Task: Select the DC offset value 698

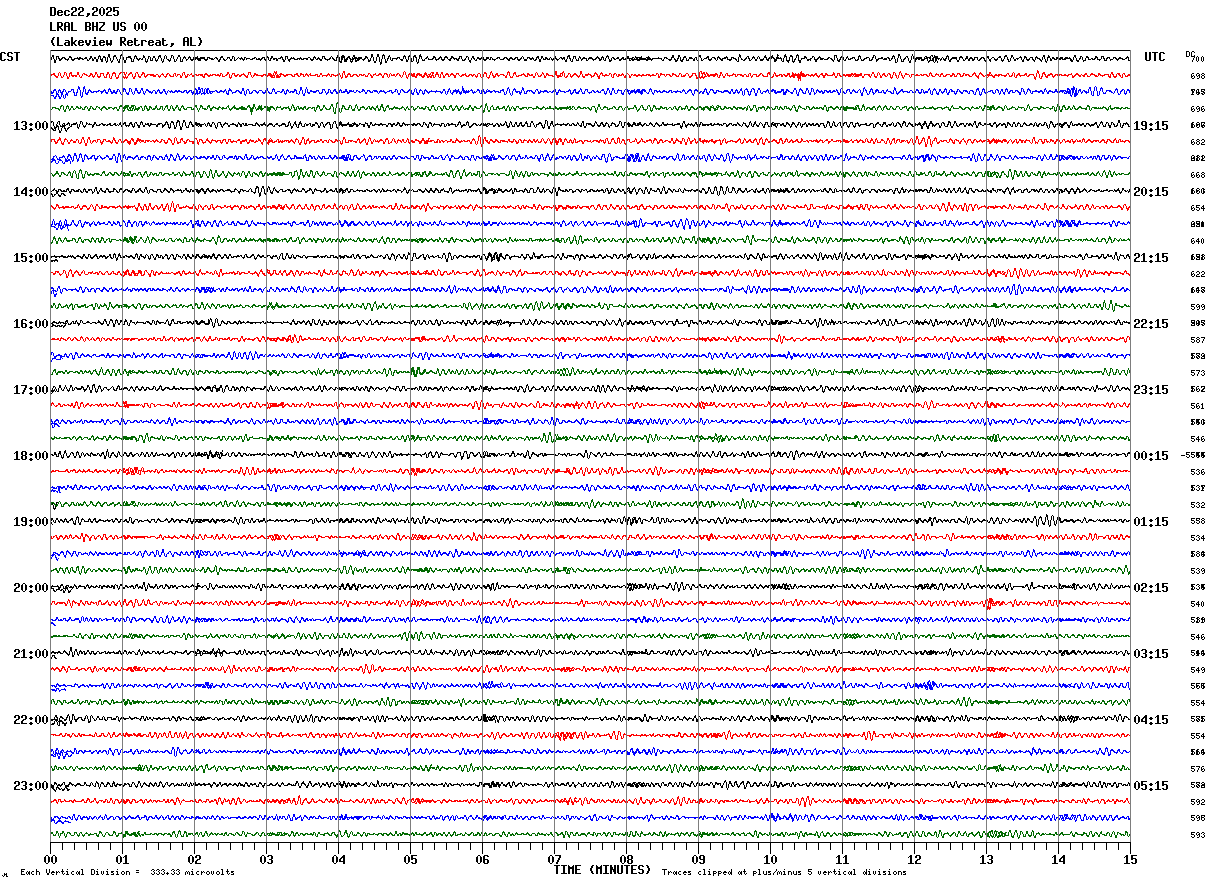Action: tap(1197, 76)
